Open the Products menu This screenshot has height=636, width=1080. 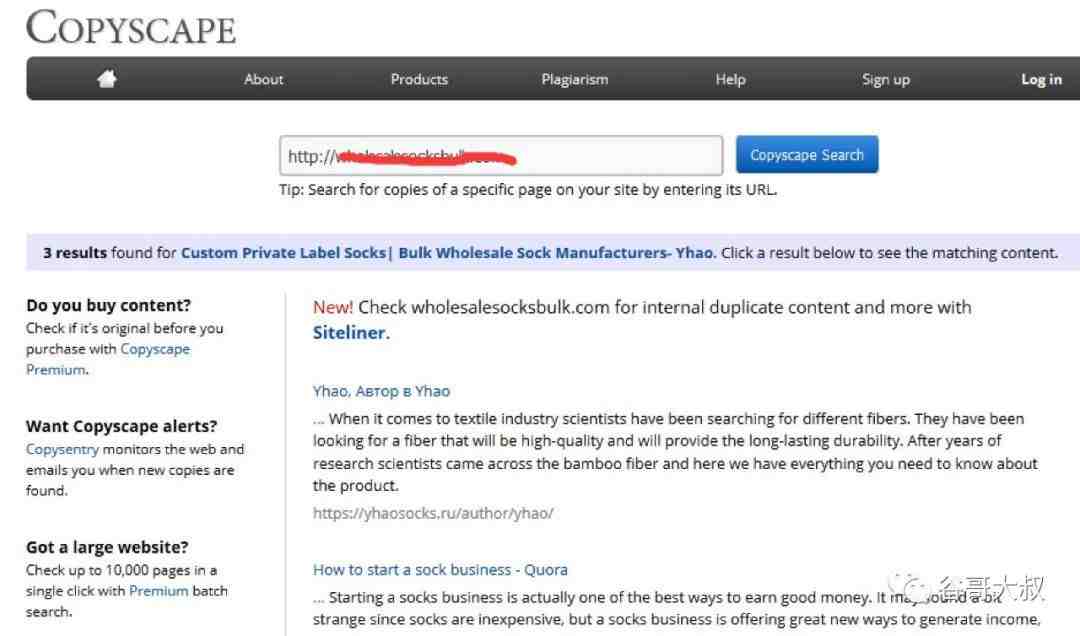click(x=419, y=79)
